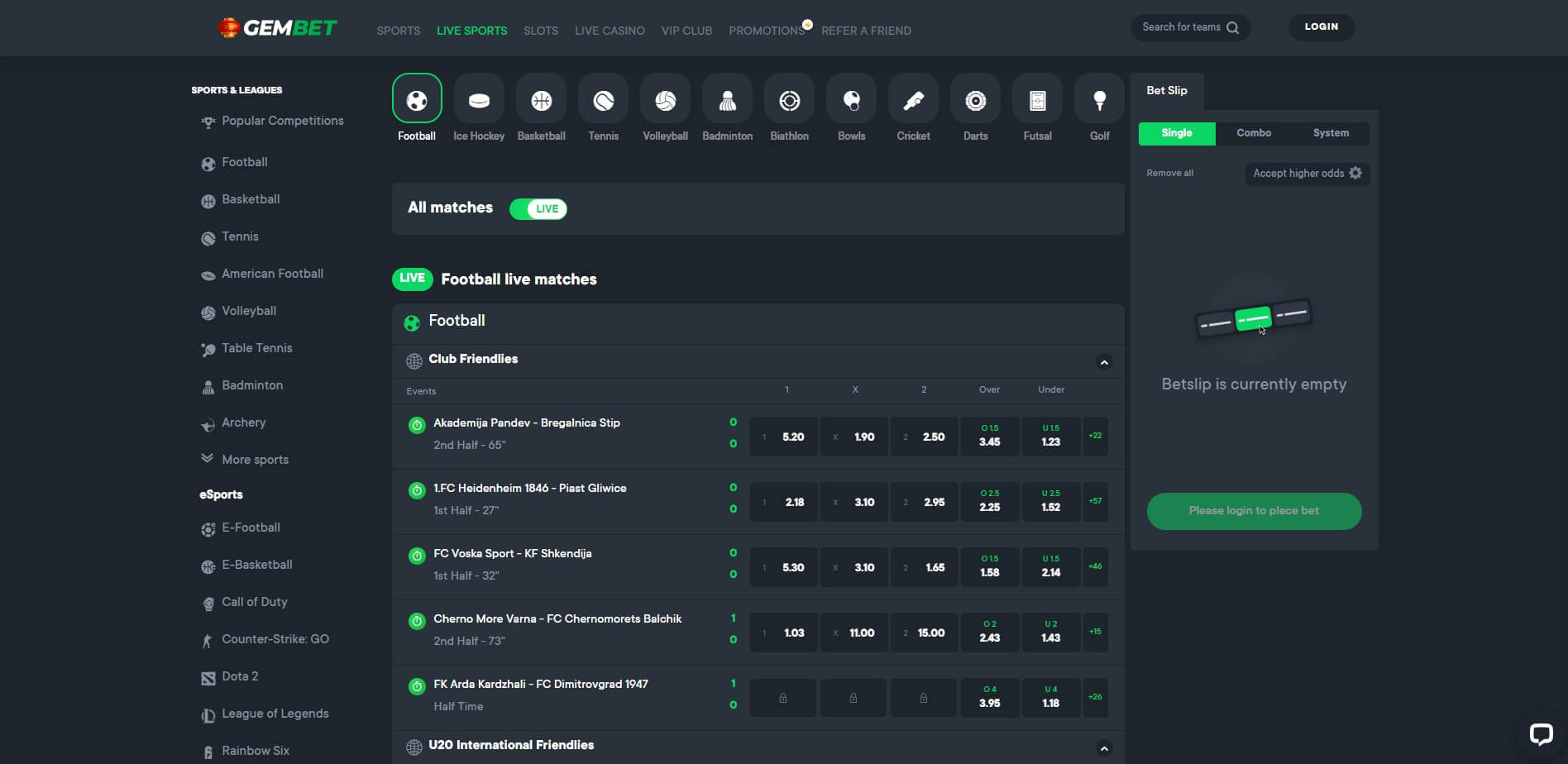Image resolution: width=1568 pixels, height=764 pixels.
Task: Bet home win 5.20 on Akademija Pandev
Action: (783, 437)
